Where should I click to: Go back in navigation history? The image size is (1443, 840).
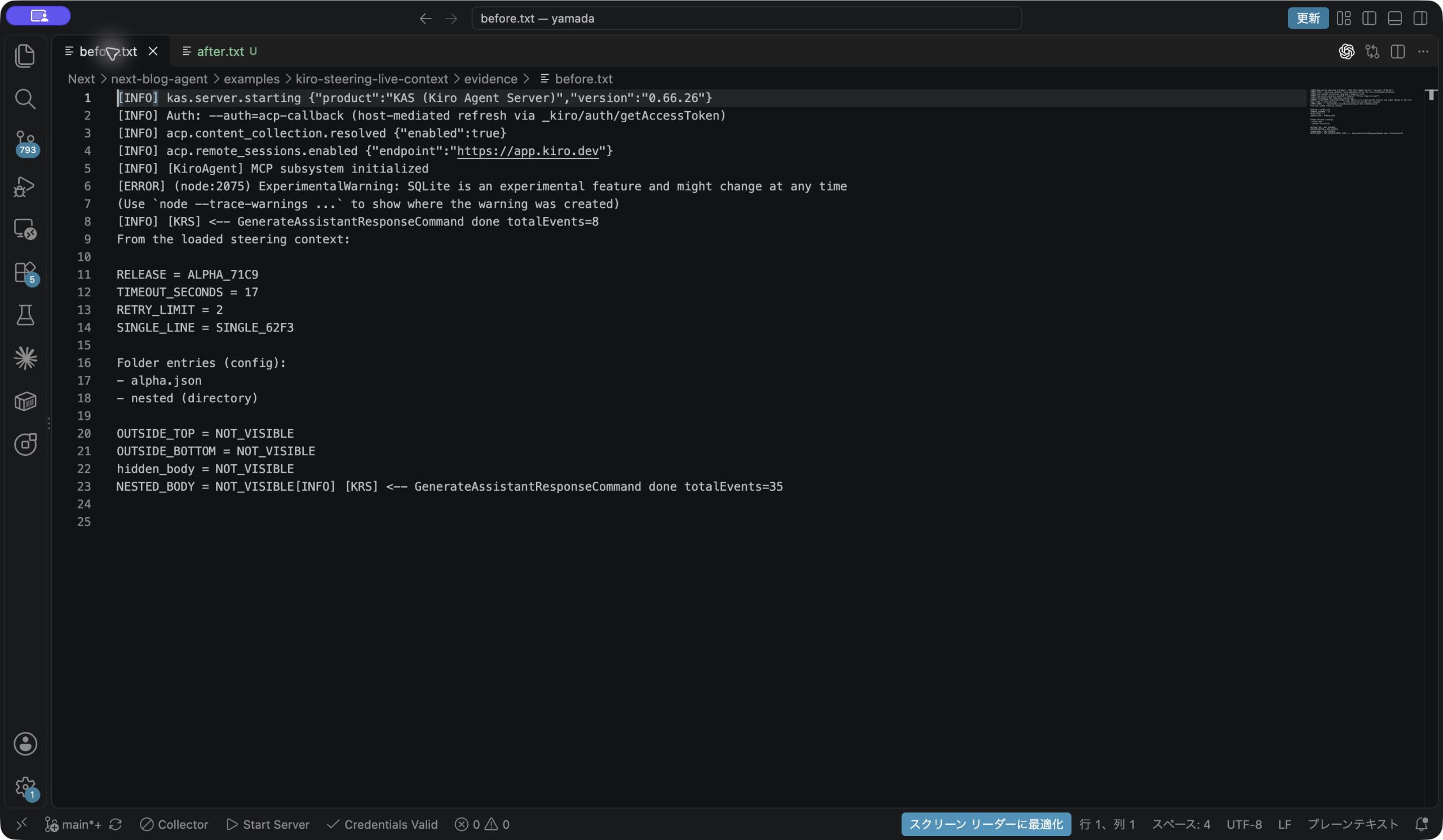pyautogui.click(x=425, y=19)
